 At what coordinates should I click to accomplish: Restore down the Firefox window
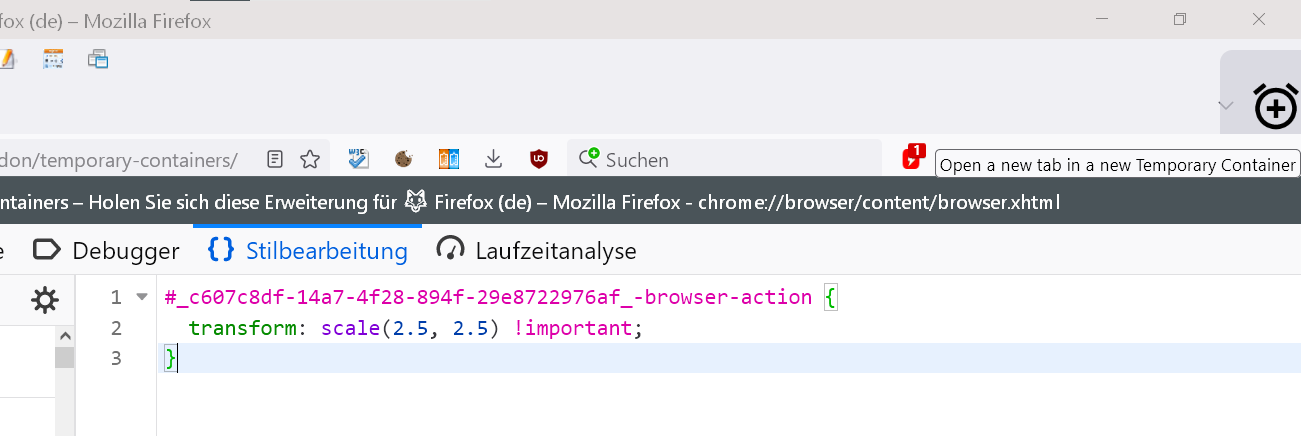(x=1180, y=19)
